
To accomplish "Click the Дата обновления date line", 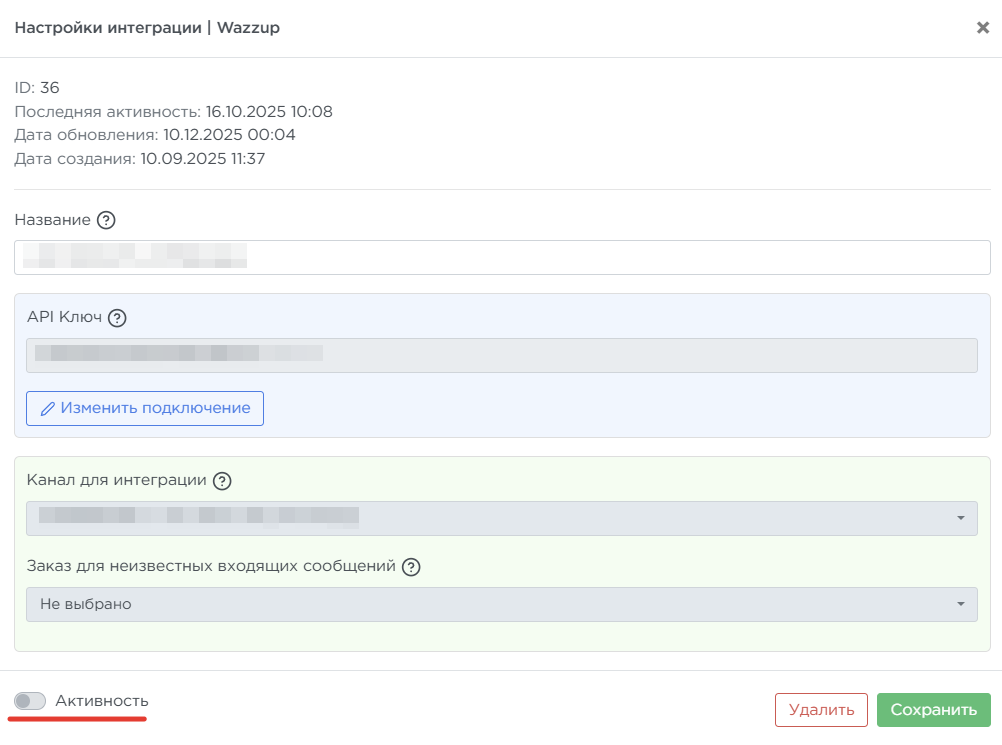I will pos(155,134).
